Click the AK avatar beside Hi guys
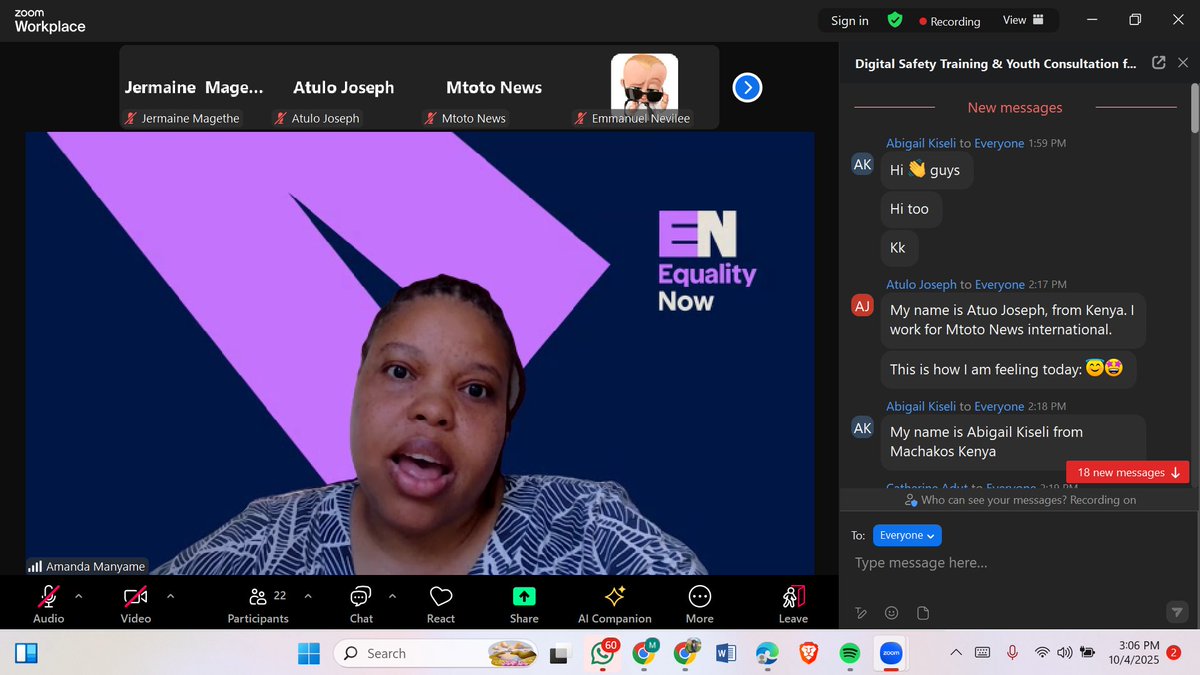Screen dimensions: 1200x675 (862, 164)
